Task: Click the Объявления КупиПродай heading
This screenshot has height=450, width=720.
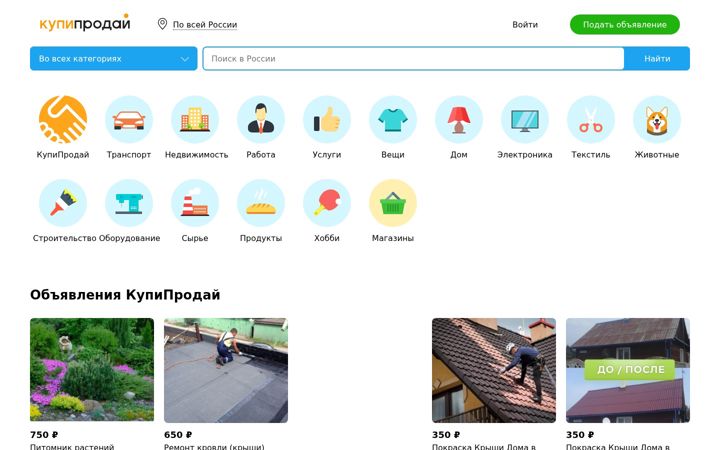Action: [125, 294]
